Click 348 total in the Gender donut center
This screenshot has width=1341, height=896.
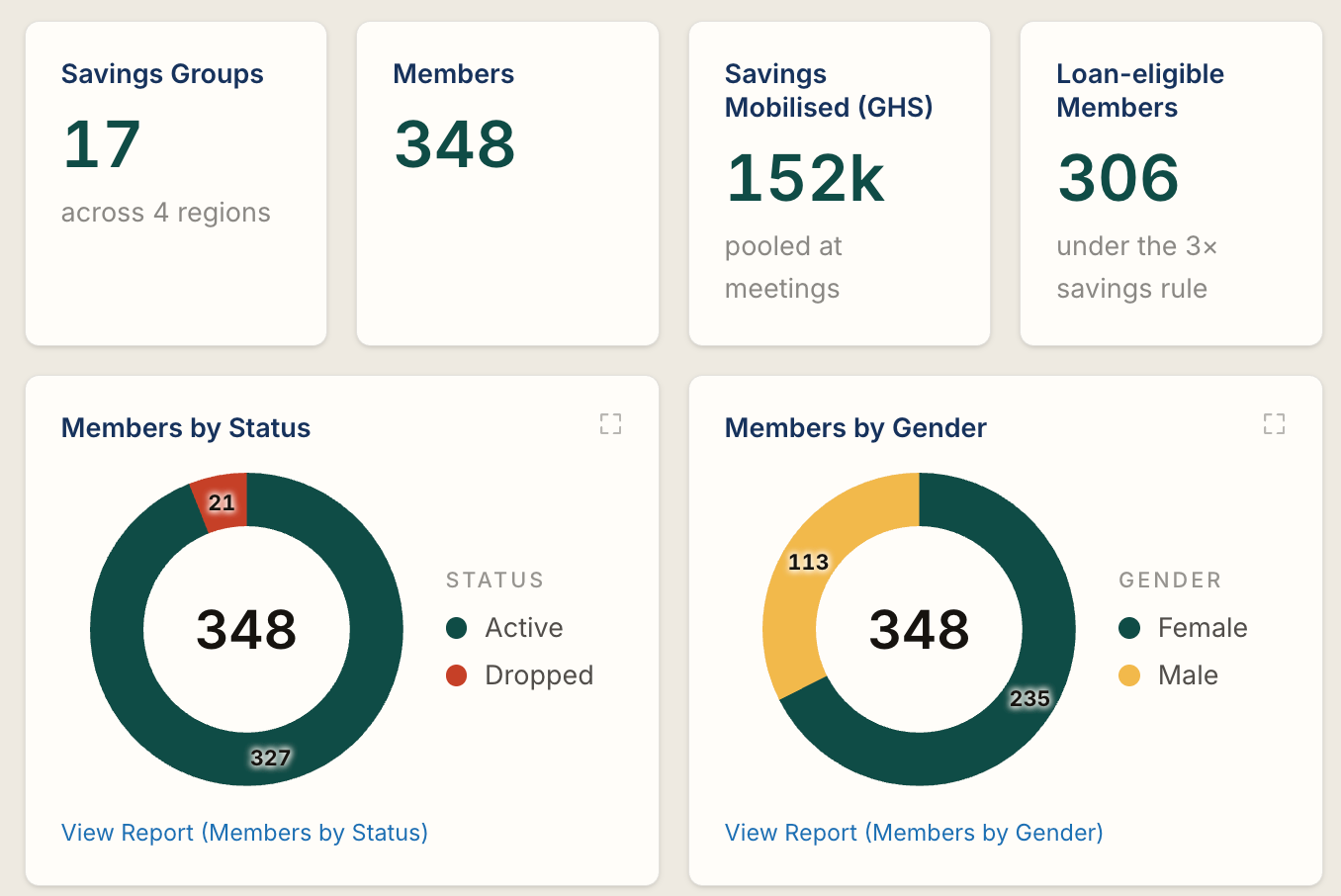[920, 630]
